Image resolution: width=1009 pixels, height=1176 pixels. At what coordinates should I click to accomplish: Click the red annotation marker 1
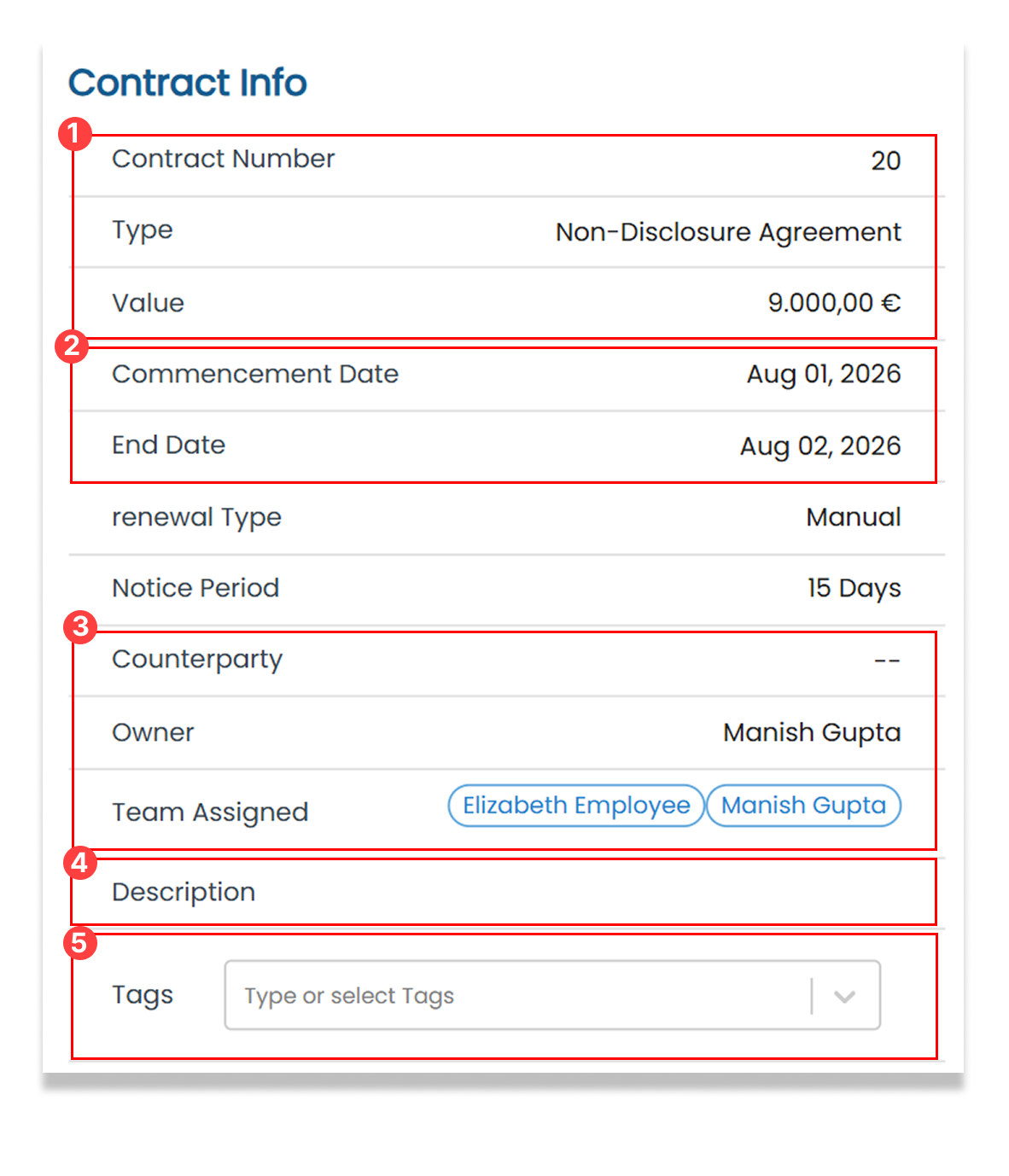[x=75, y=134]
